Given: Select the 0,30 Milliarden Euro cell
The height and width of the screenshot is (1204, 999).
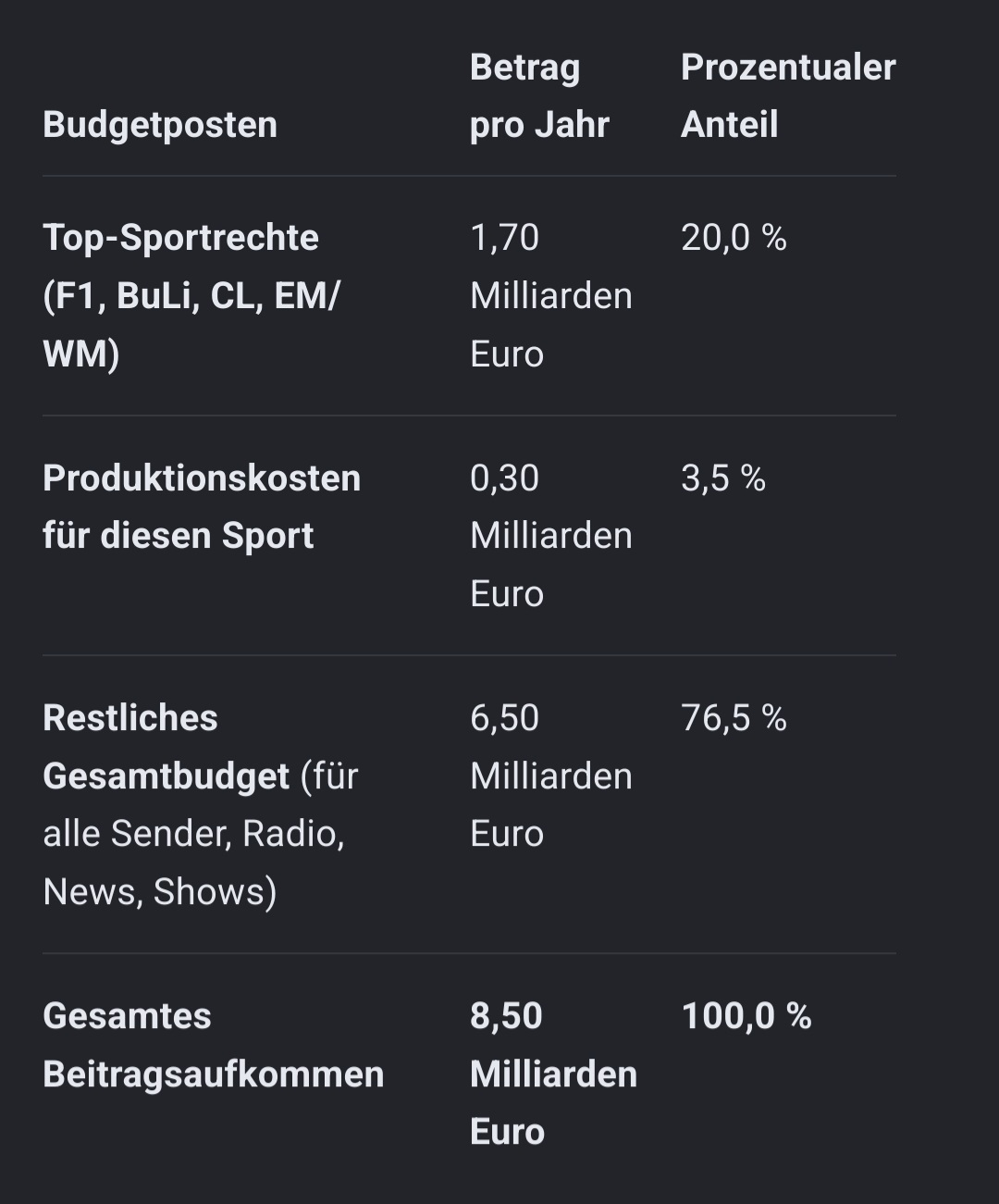Looking at the screenshot, I should click(x=551, y=536).
